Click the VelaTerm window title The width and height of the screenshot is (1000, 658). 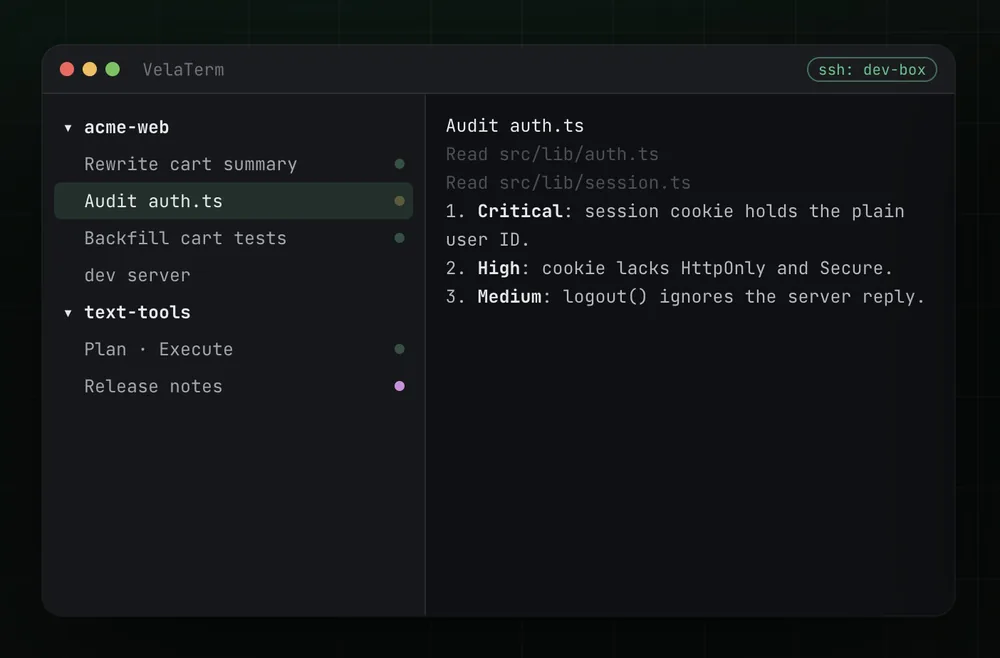pos(184,69)
